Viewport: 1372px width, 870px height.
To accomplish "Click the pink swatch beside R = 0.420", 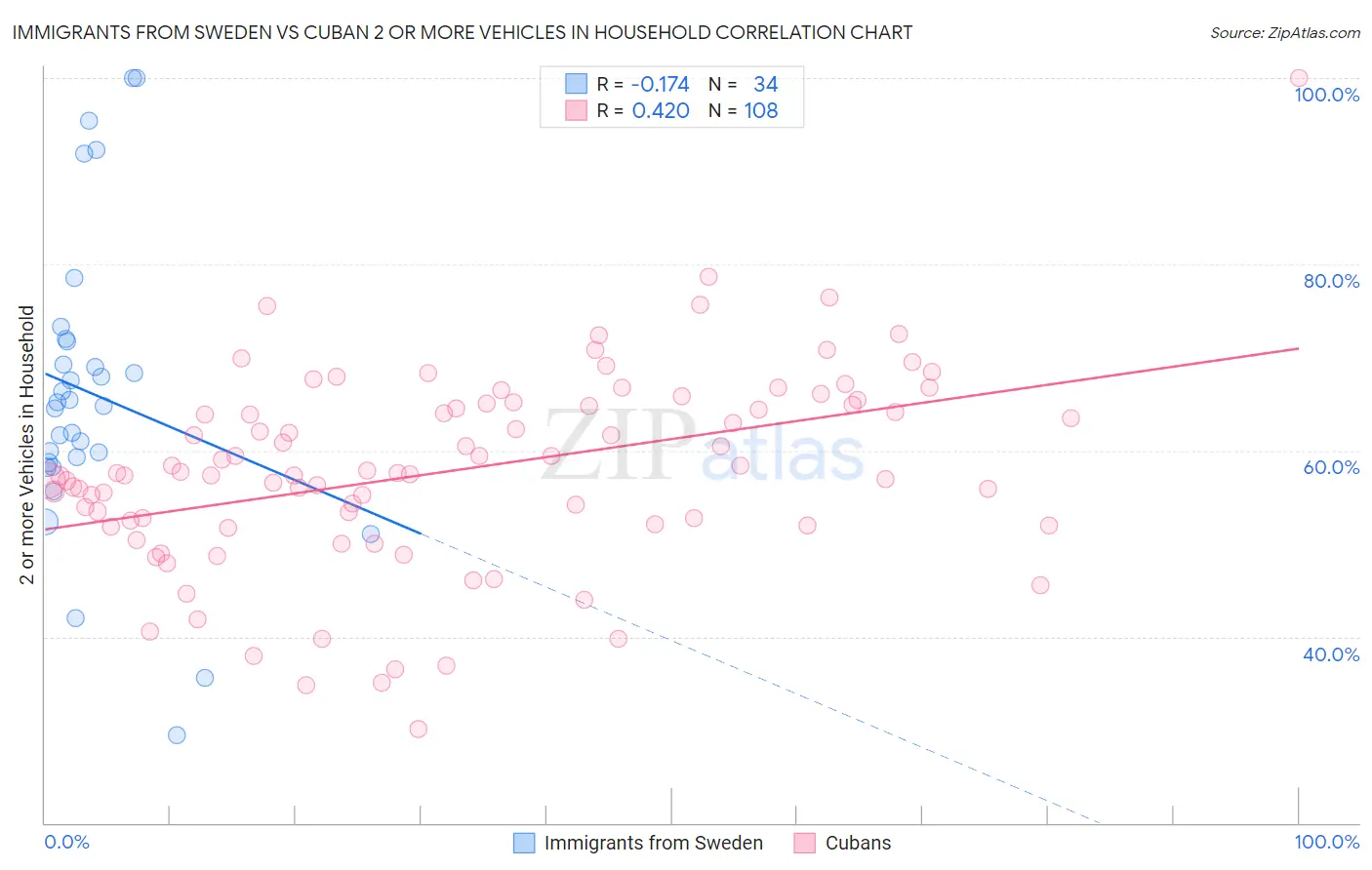I will pyautogui.click(x=577, y=110).
